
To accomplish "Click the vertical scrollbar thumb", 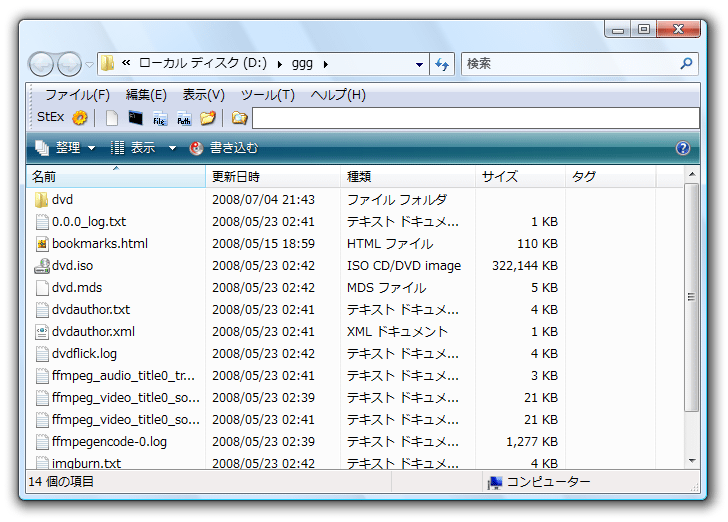I will [692, 297].
